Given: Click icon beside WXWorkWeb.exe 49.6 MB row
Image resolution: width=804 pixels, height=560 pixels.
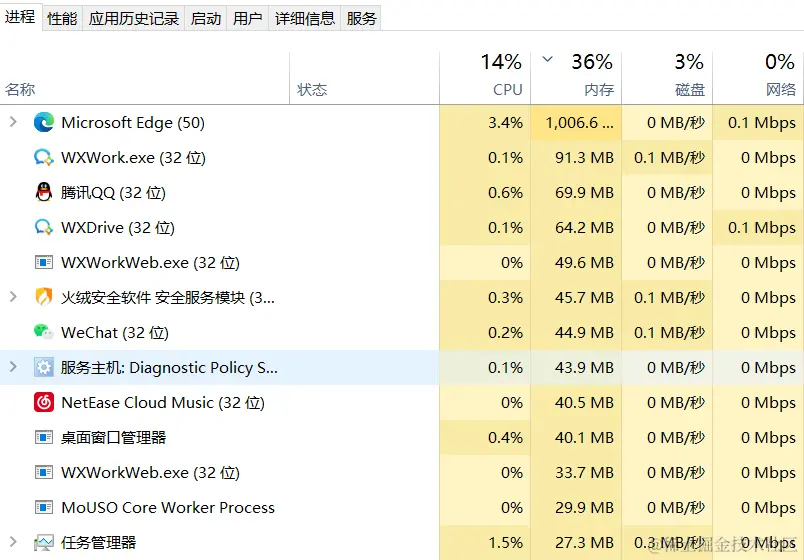Looking at the screenshot, I should click(x=44, y=263).
